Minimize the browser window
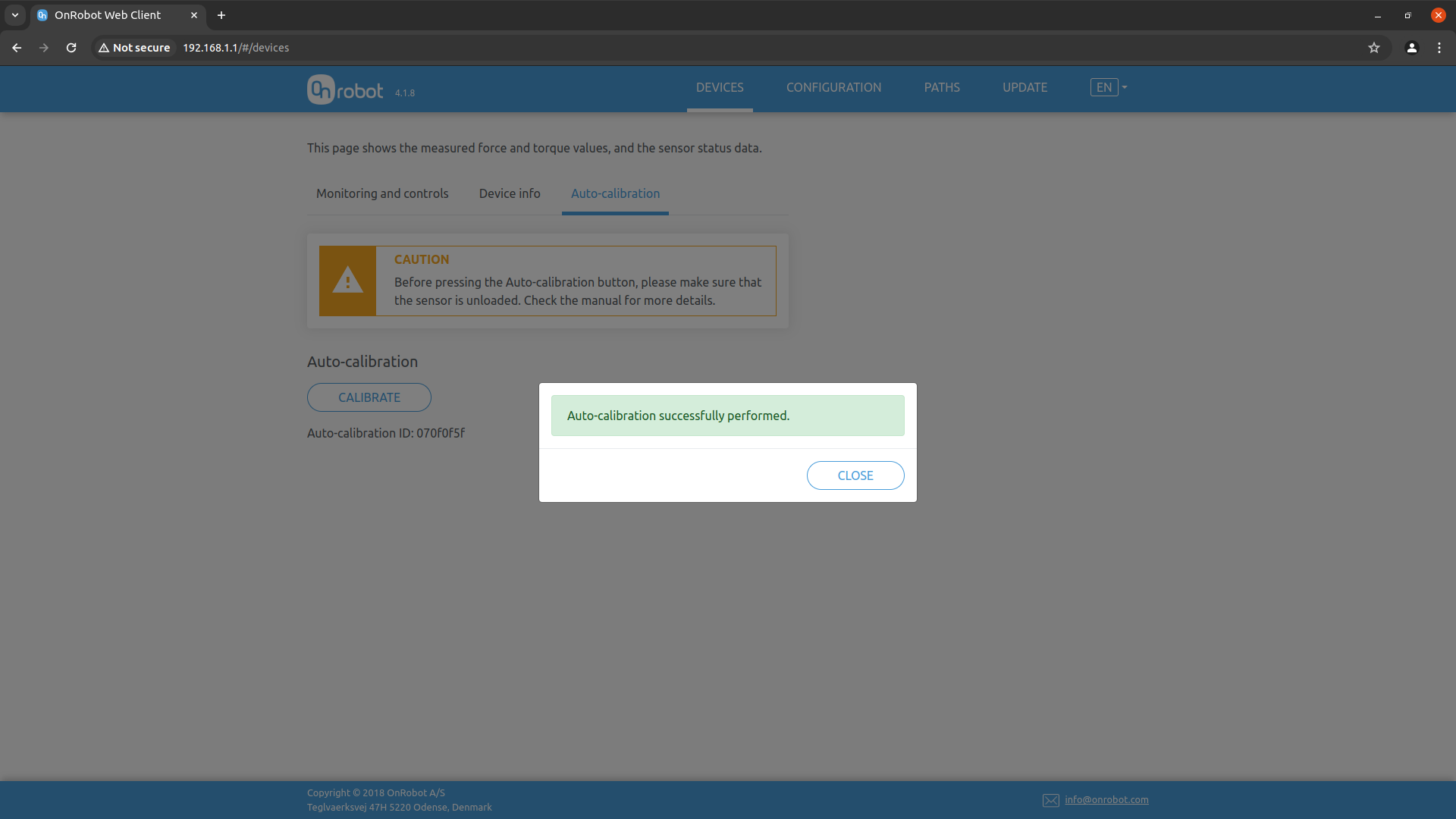 1378,15
